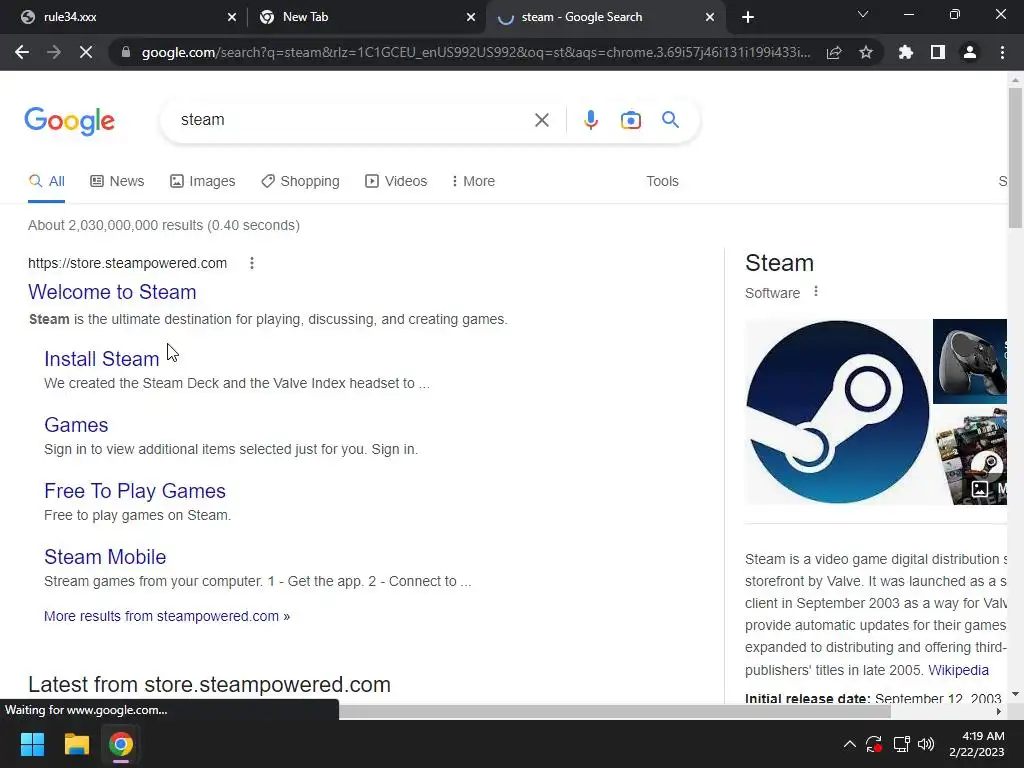This screenshot has height=768, width=1024.
Task: Open the Wikipedia link in panel
Action: (958, 670)
